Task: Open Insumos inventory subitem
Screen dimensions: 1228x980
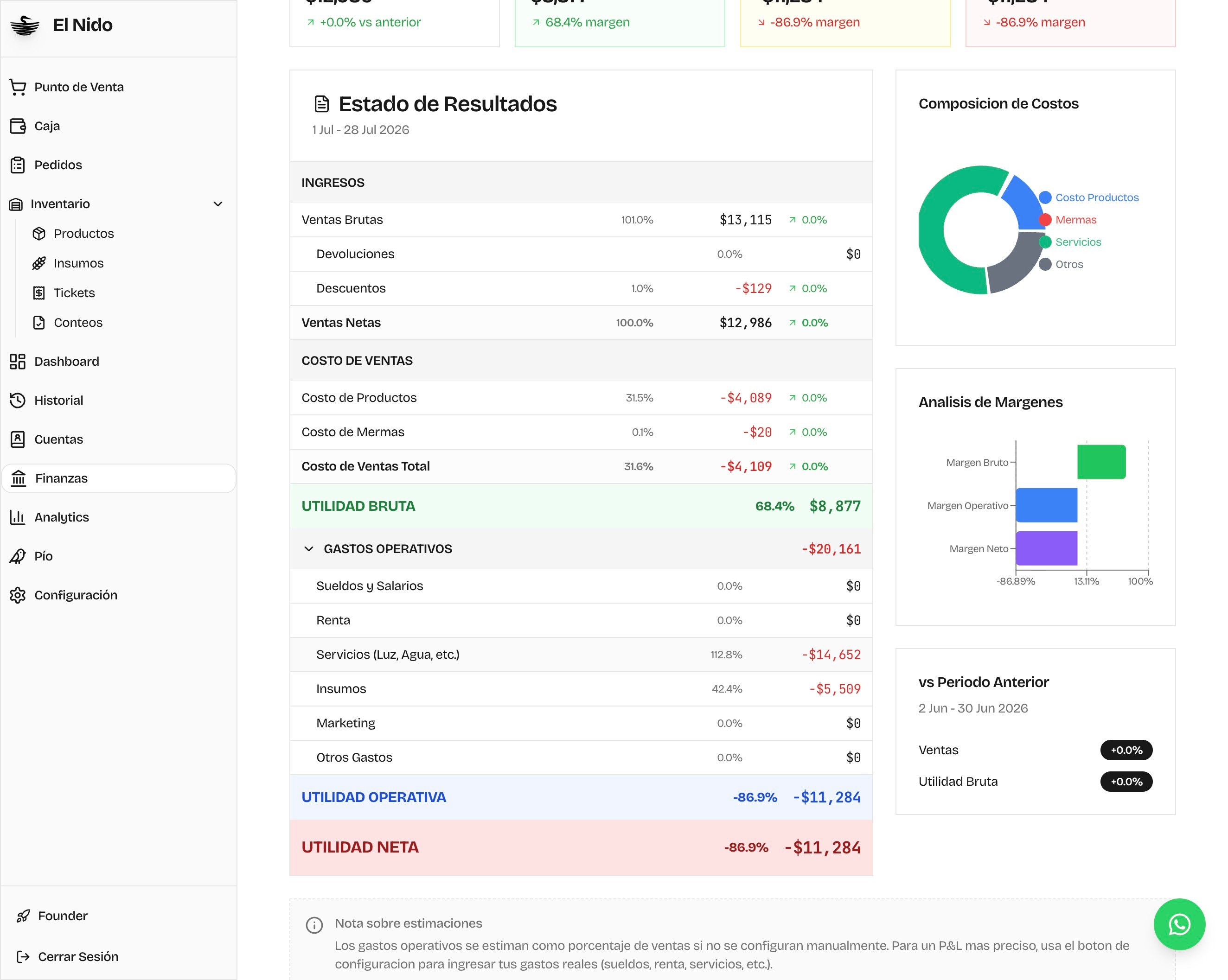Action: [78, 263]
